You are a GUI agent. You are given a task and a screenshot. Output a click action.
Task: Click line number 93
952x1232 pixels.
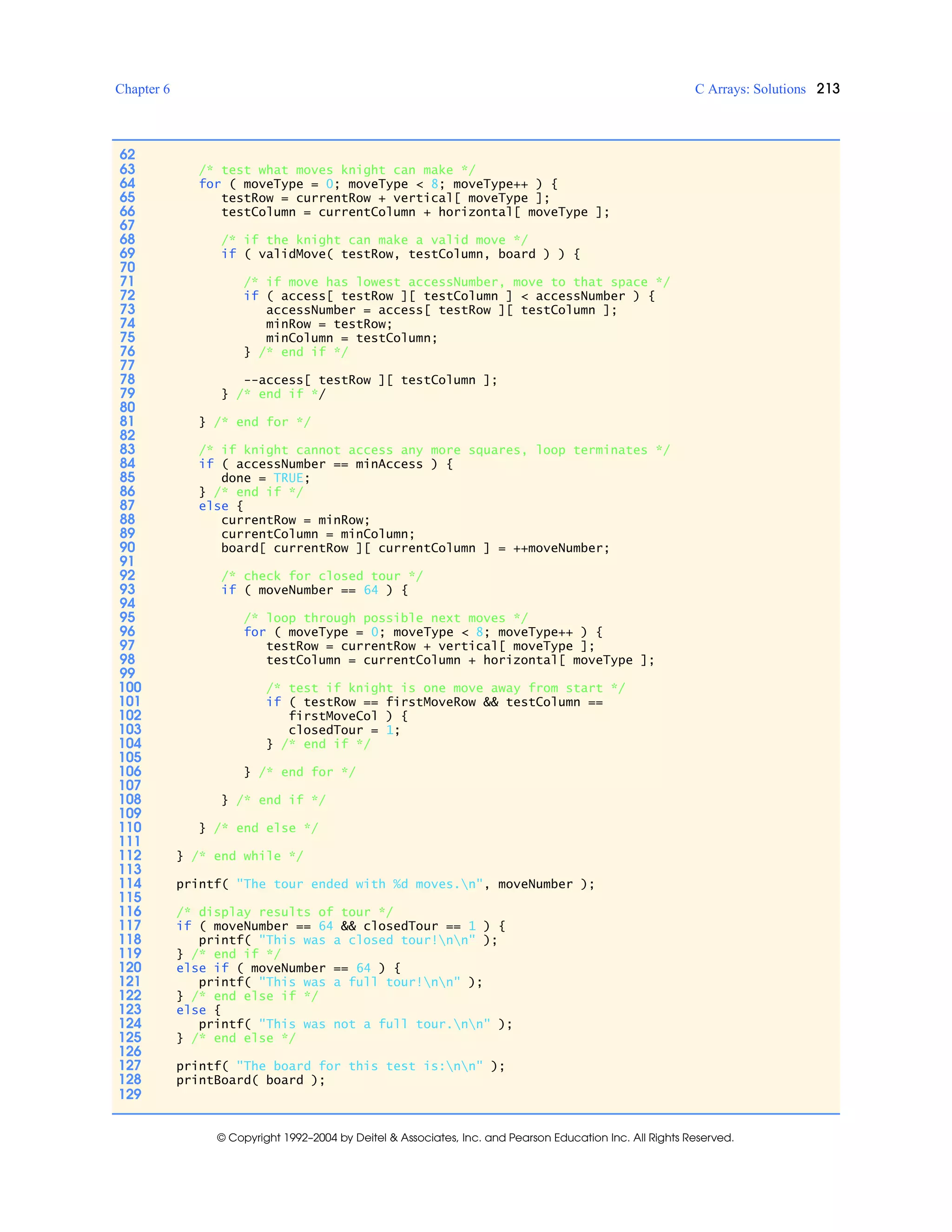pyautogui.click(x=127, y=590)
